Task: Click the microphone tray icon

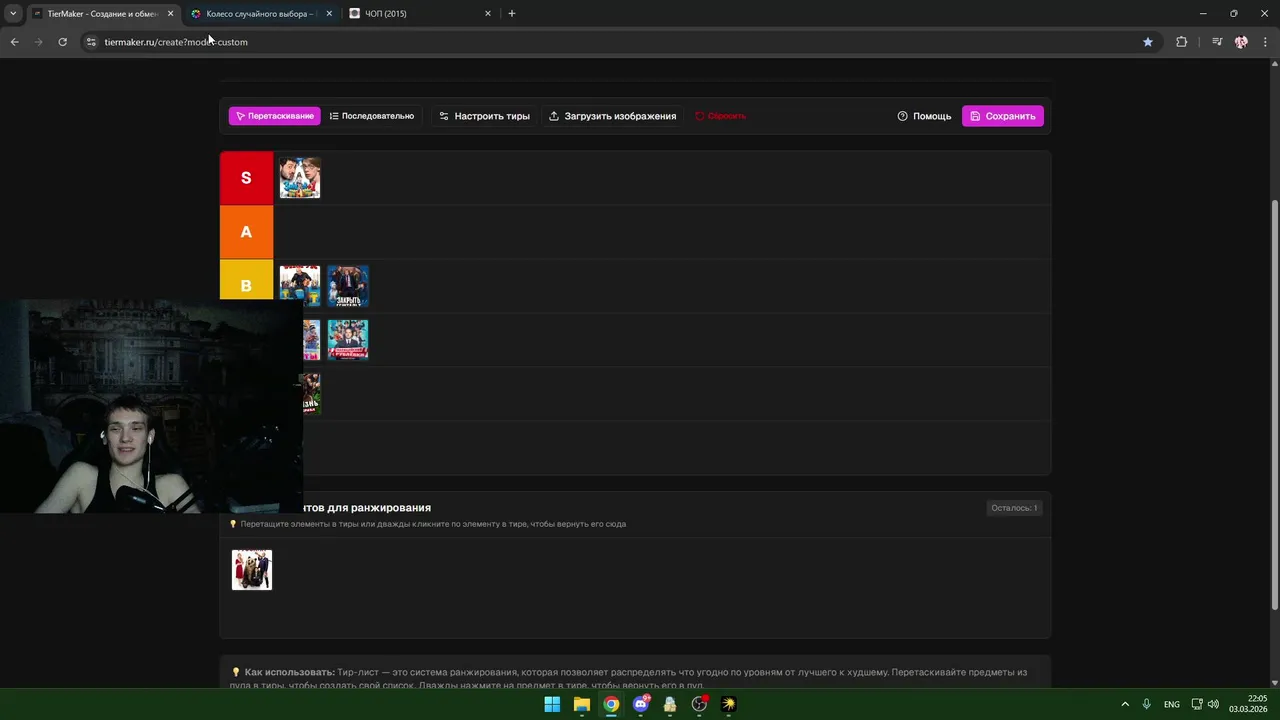Action: click(x=1147, y=704)
